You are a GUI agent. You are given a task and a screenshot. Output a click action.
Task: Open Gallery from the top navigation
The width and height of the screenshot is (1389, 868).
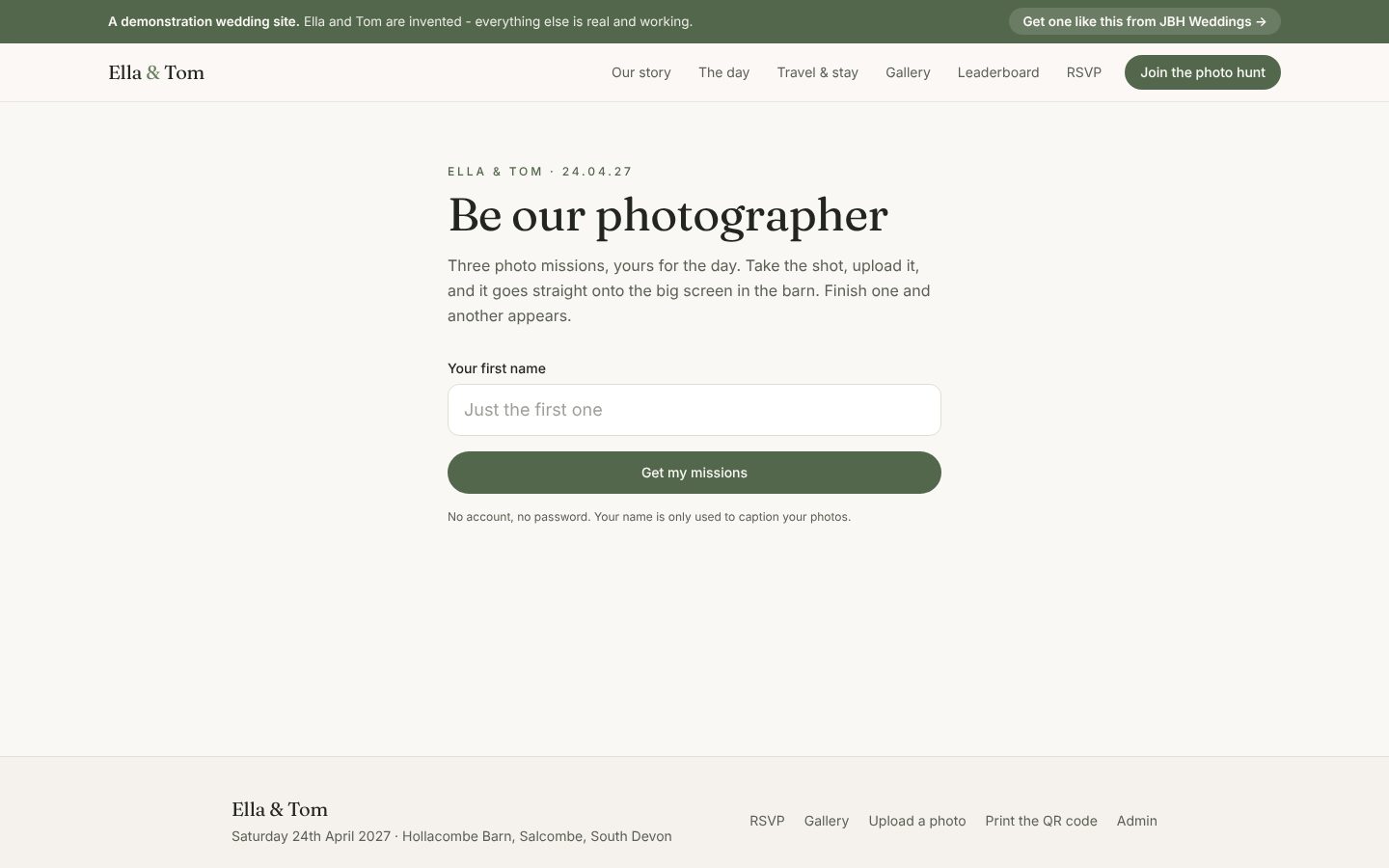(908, 72)
